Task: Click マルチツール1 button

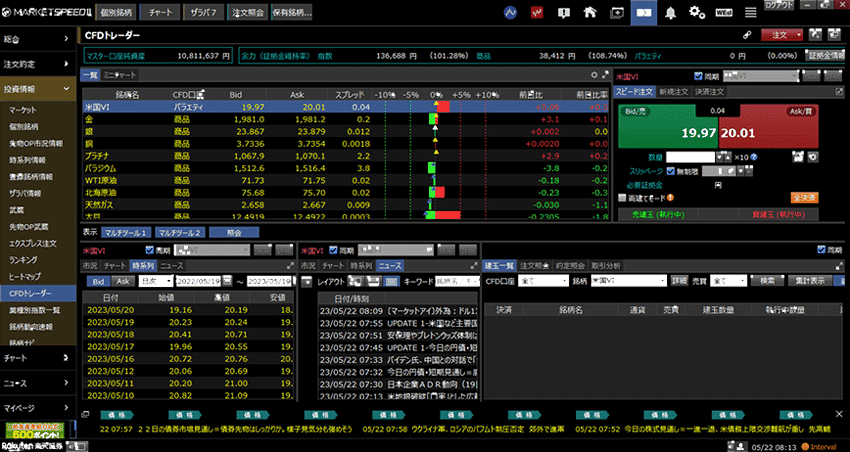Action: click(x=126, y=233)
